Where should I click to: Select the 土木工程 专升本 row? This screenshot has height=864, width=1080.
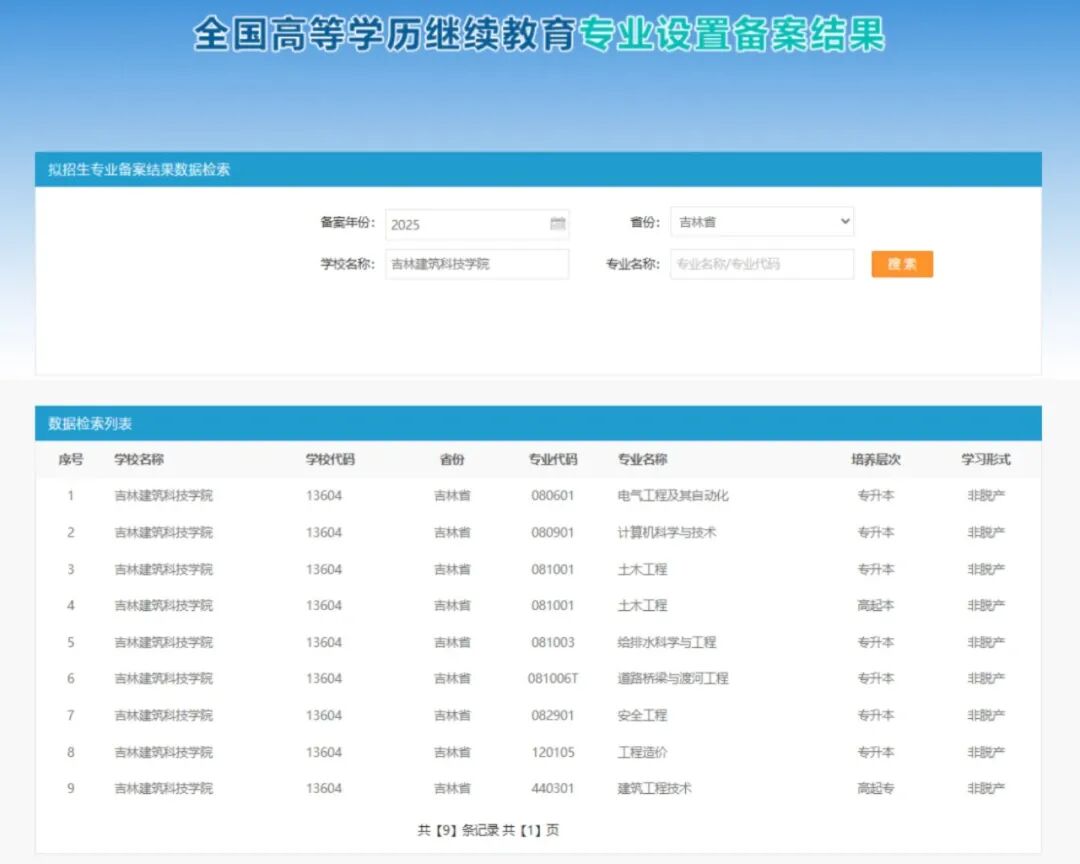point(649,568)
